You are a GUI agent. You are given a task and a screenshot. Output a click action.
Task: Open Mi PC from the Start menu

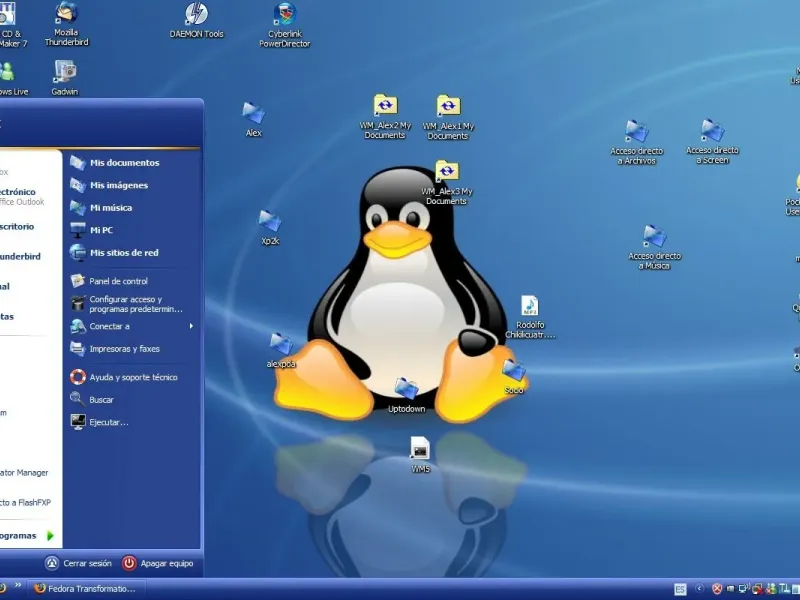point(100,230)
